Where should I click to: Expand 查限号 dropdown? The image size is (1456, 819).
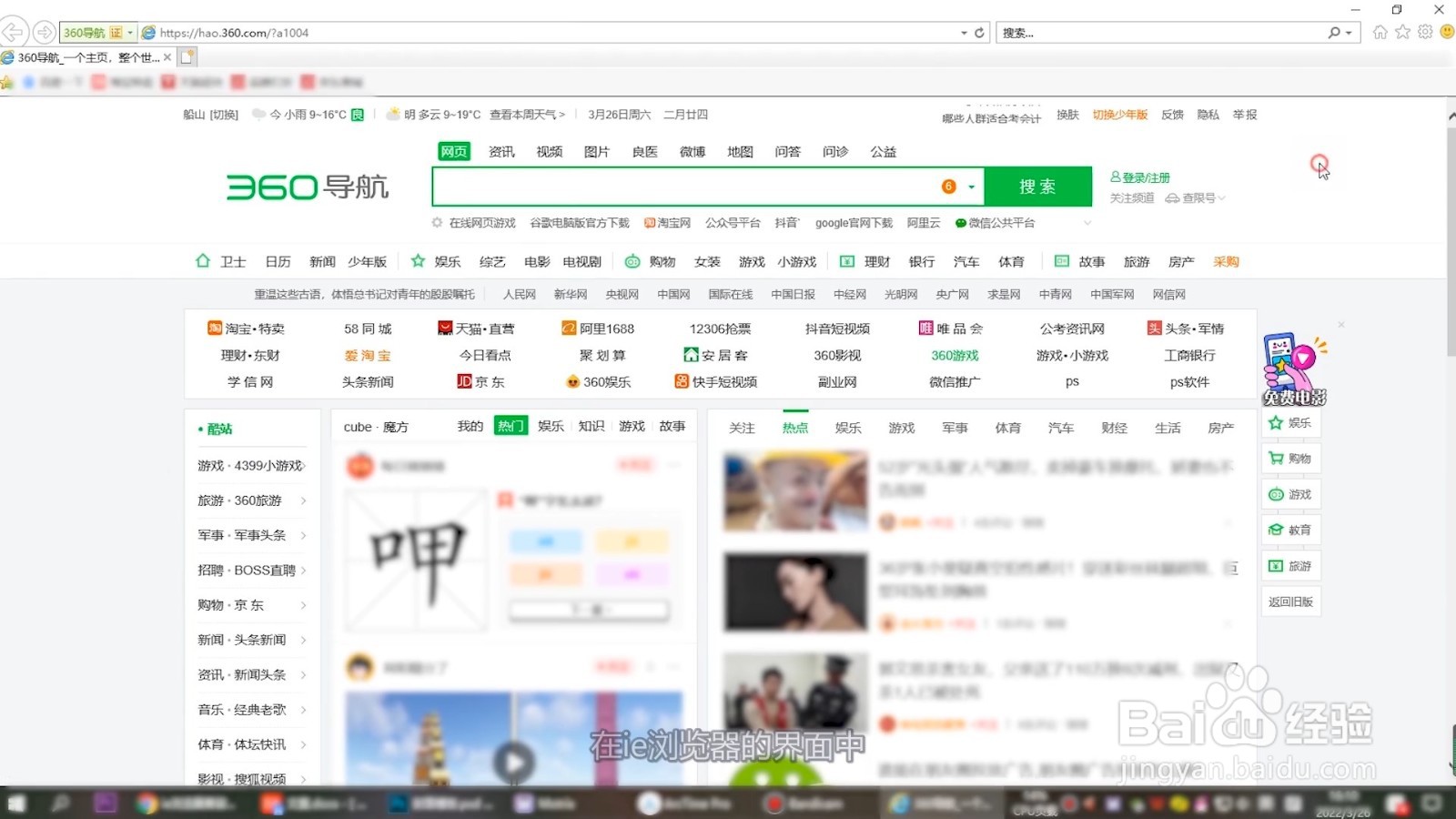coord(1221,197)
